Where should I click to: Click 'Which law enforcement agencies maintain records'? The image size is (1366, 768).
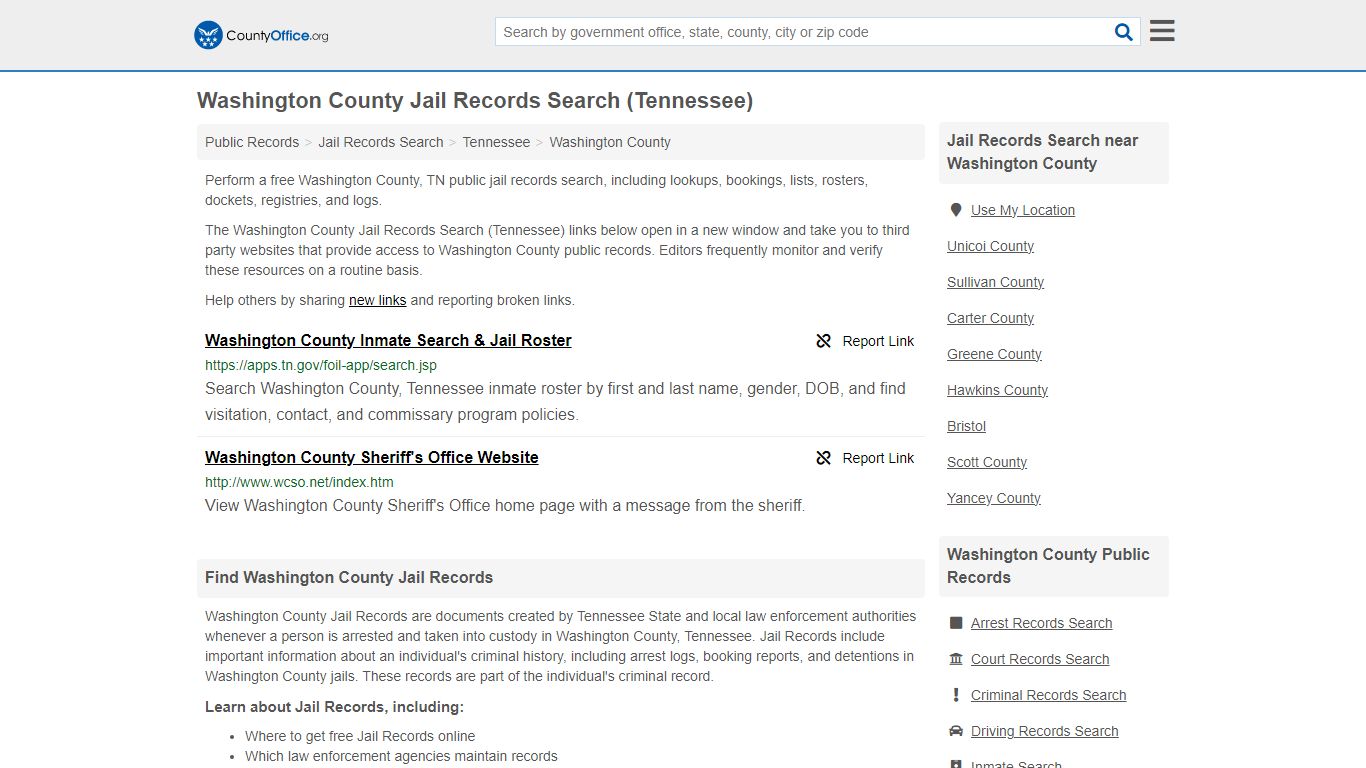pyautogui.click(x=401, y=756)
